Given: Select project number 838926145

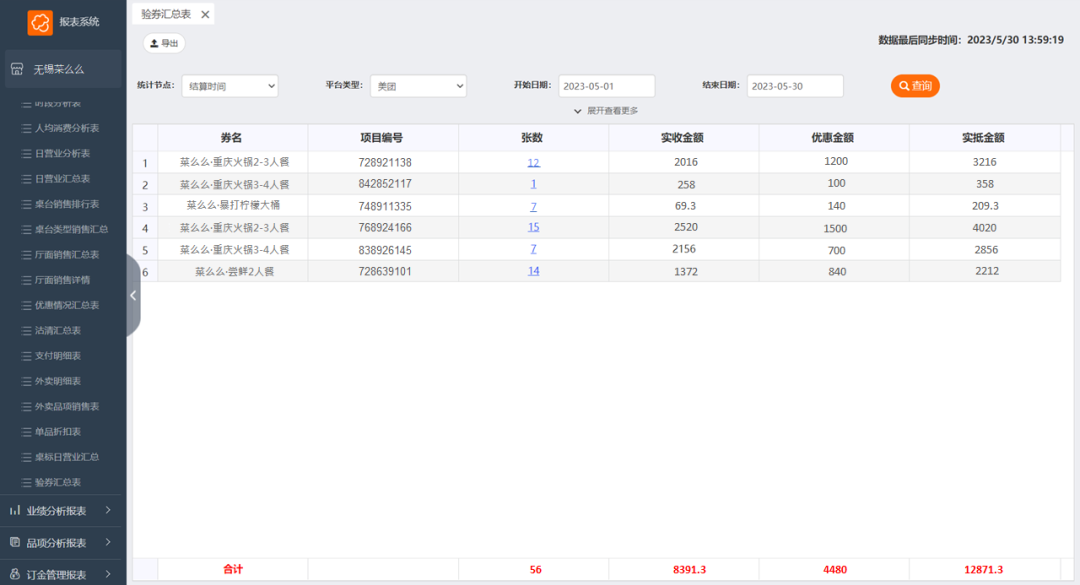Looking at the screenshot, I should [384, 250].
